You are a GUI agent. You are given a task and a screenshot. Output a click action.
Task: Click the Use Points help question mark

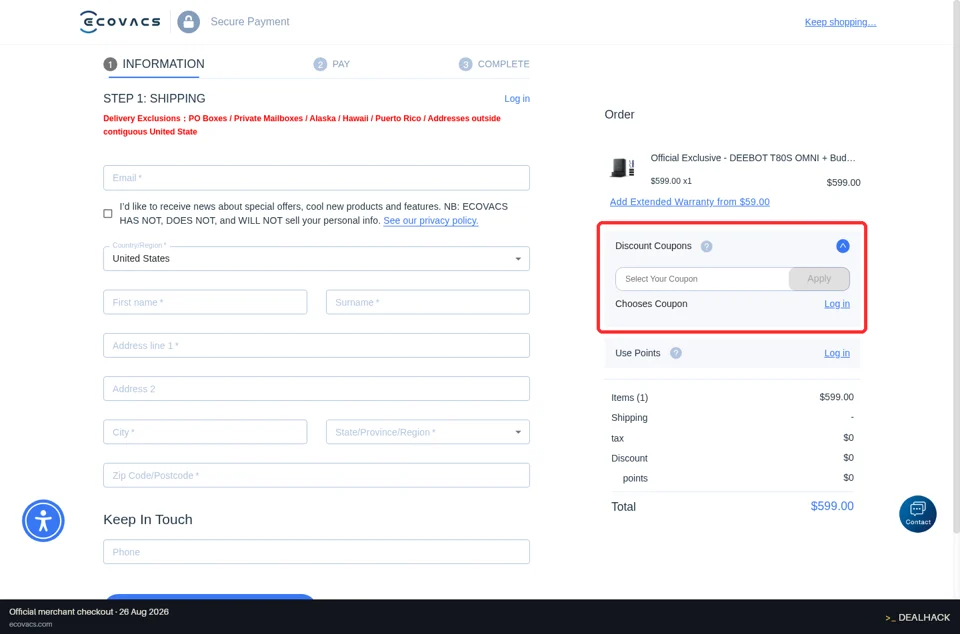click(x=676, y=353)
